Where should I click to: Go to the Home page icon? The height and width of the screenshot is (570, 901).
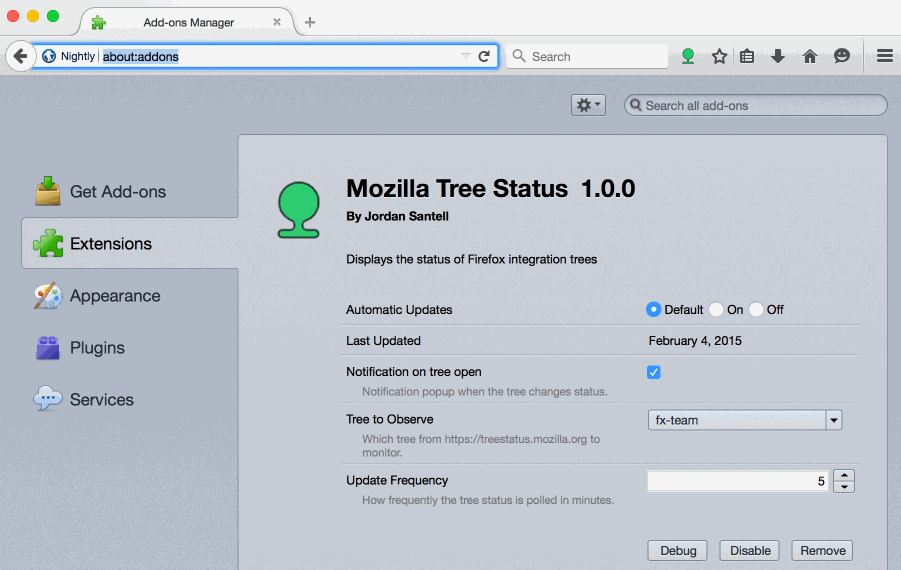(810, 56)
